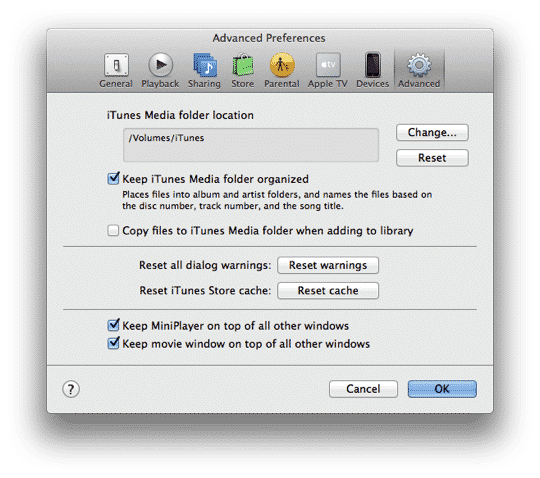The height and width of the screenshot is (478, 540).
Task: Click the Reset cache button
Action: 328,291
